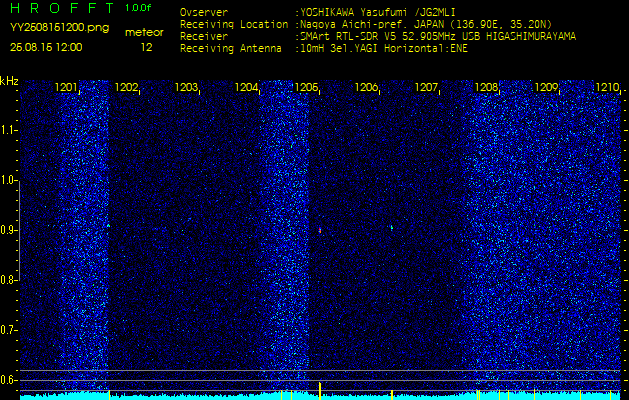Click the 1.1 frequency axis label
The width and height of the screenshot is (629, 400).
[x=7, y=130]
